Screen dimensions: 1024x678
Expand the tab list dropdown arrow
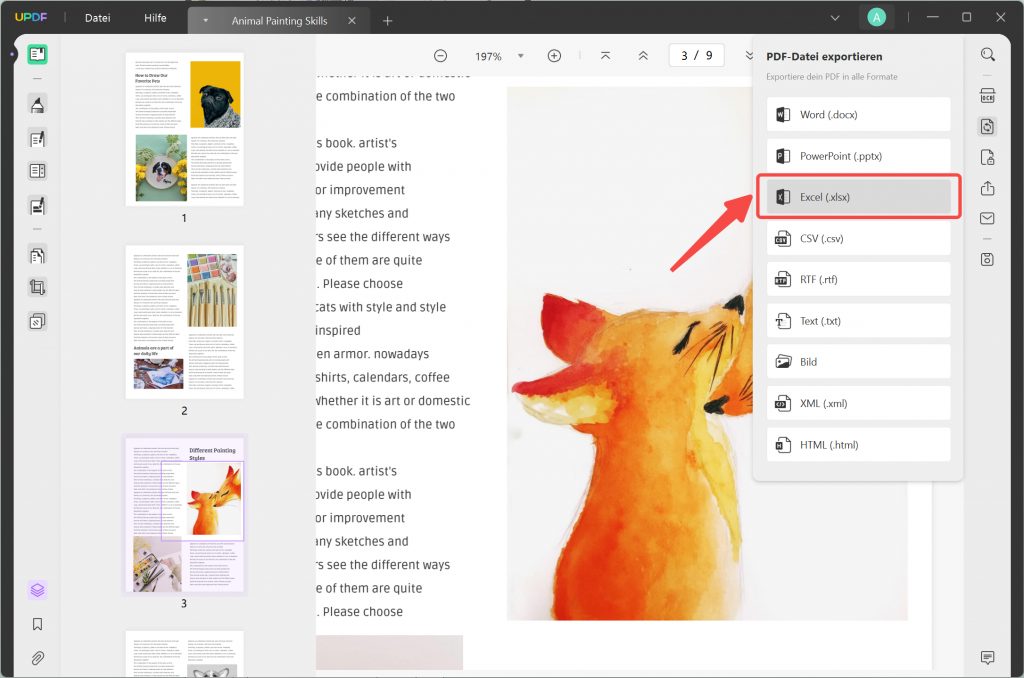[206, 21]
